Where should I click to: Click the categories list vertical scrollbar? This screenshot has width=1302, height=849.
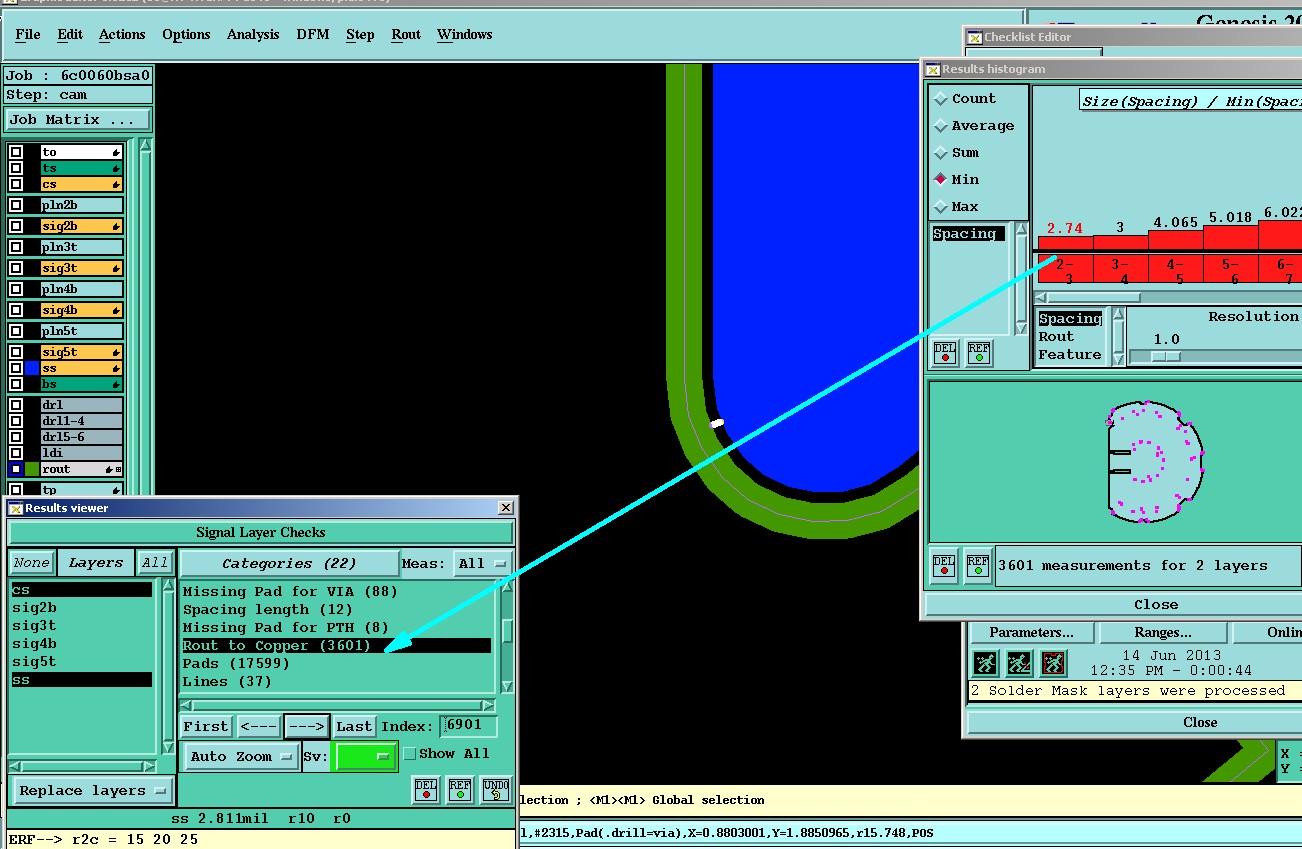508,636
